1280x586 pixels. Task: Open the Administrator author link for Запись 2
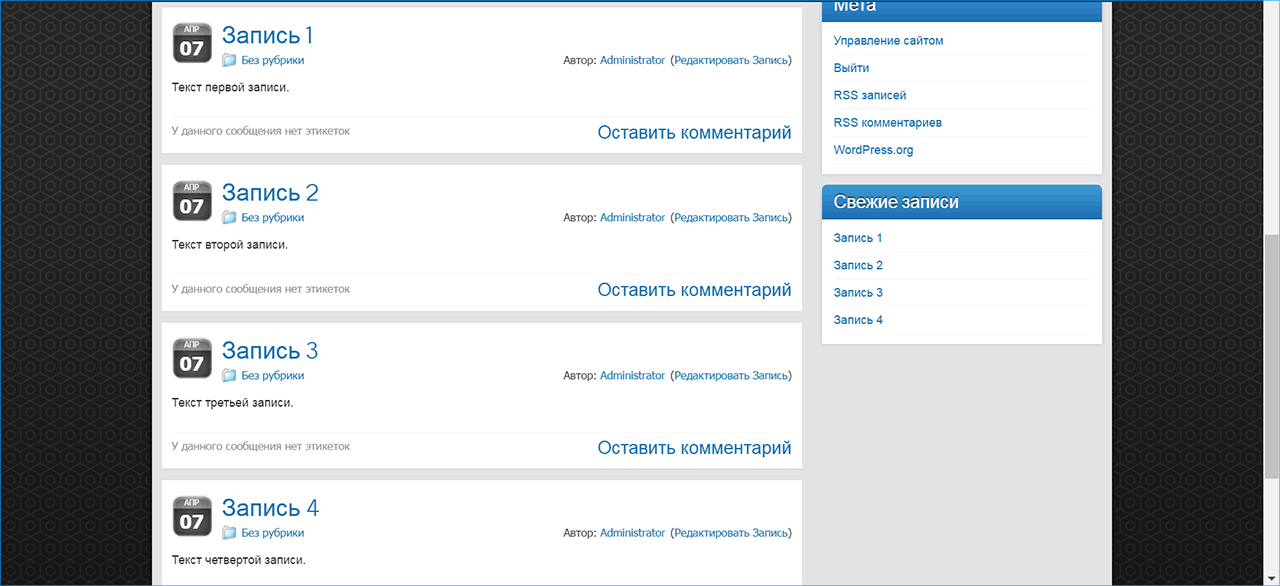(632, 218)
